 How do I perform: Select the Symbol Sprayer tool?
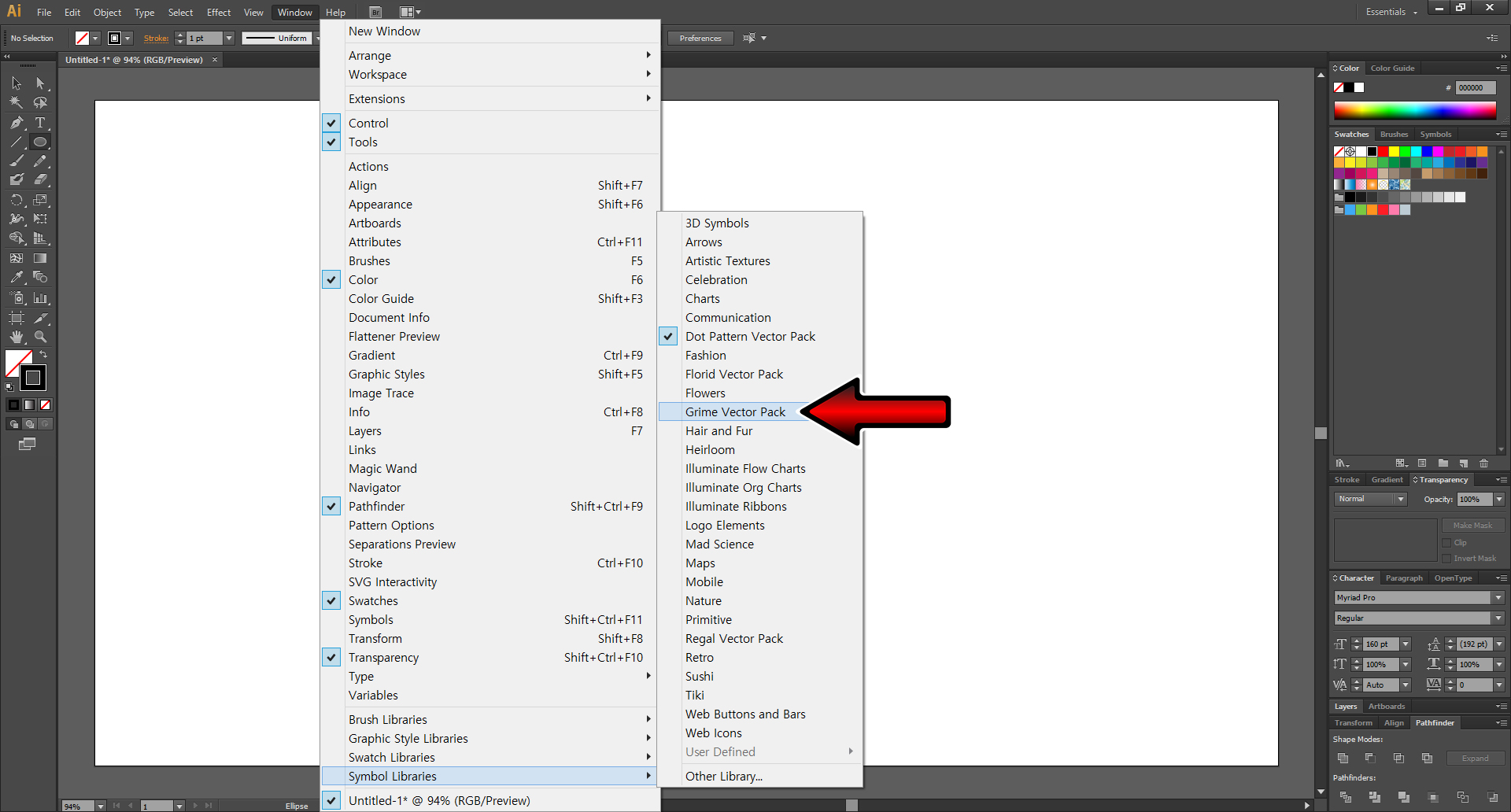click(16, 297)
